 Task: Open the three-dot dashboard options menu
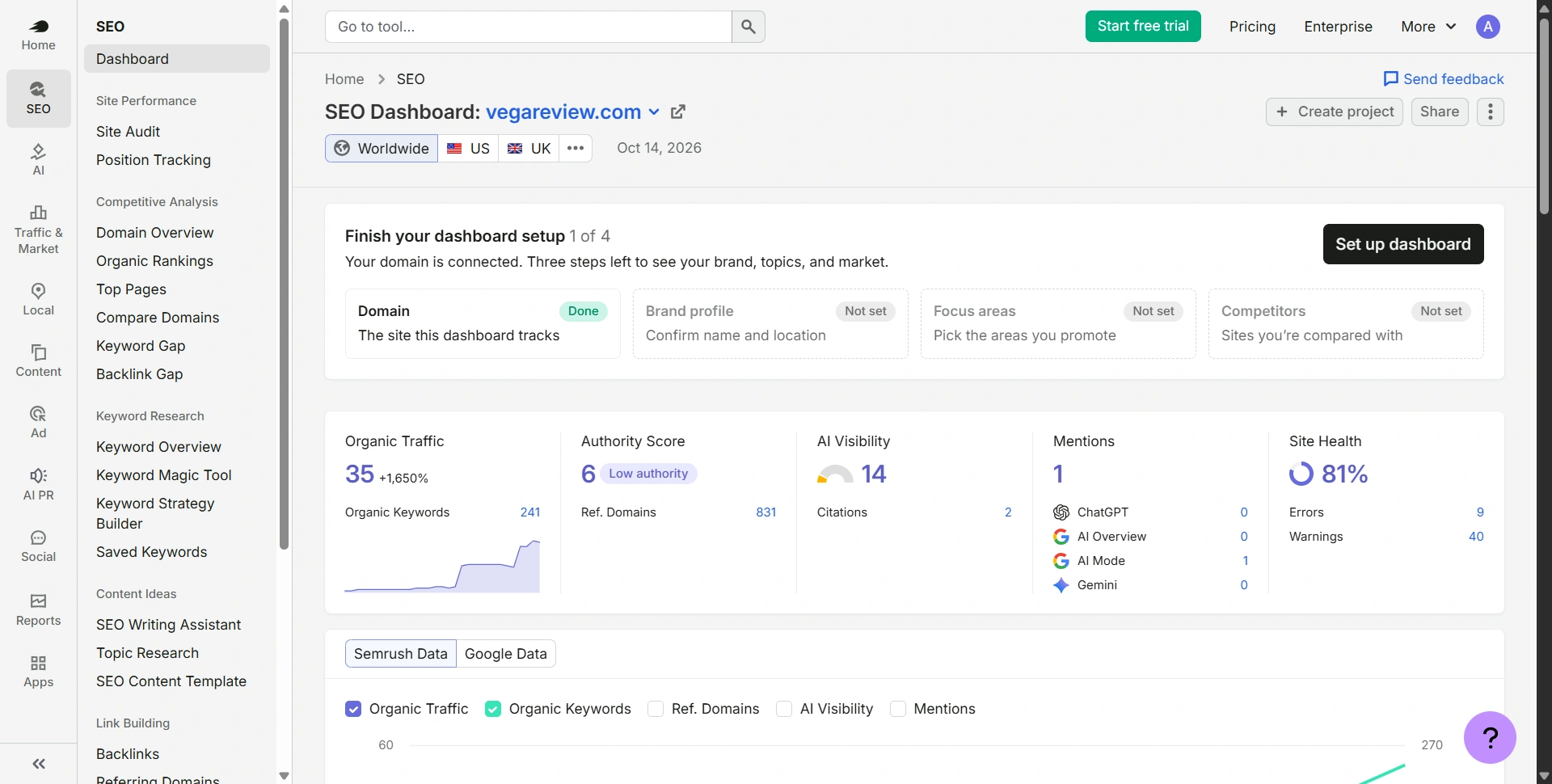(1491, 112)
